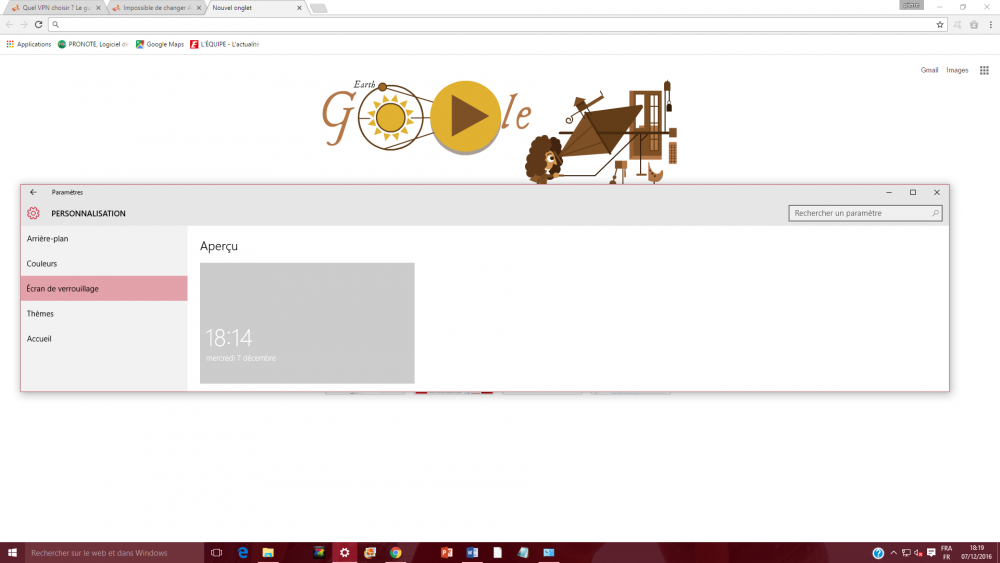Close the Impossible de changer tab
1000x563 pixels.
click(198, 8)
